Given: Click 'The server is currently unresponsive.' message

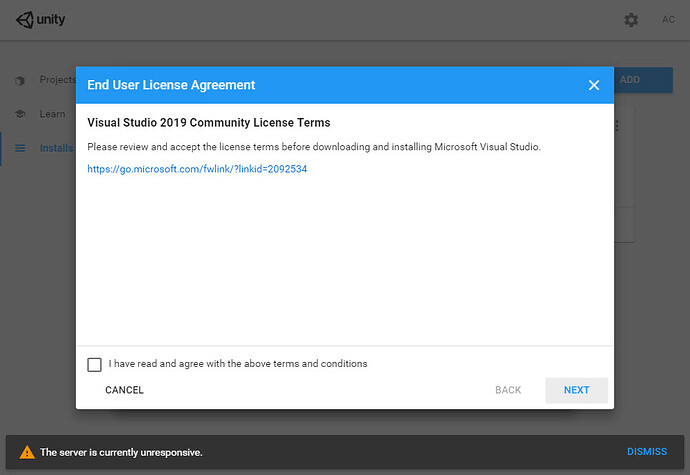Looking at the screenshot, I should click(x=121, y=452).
